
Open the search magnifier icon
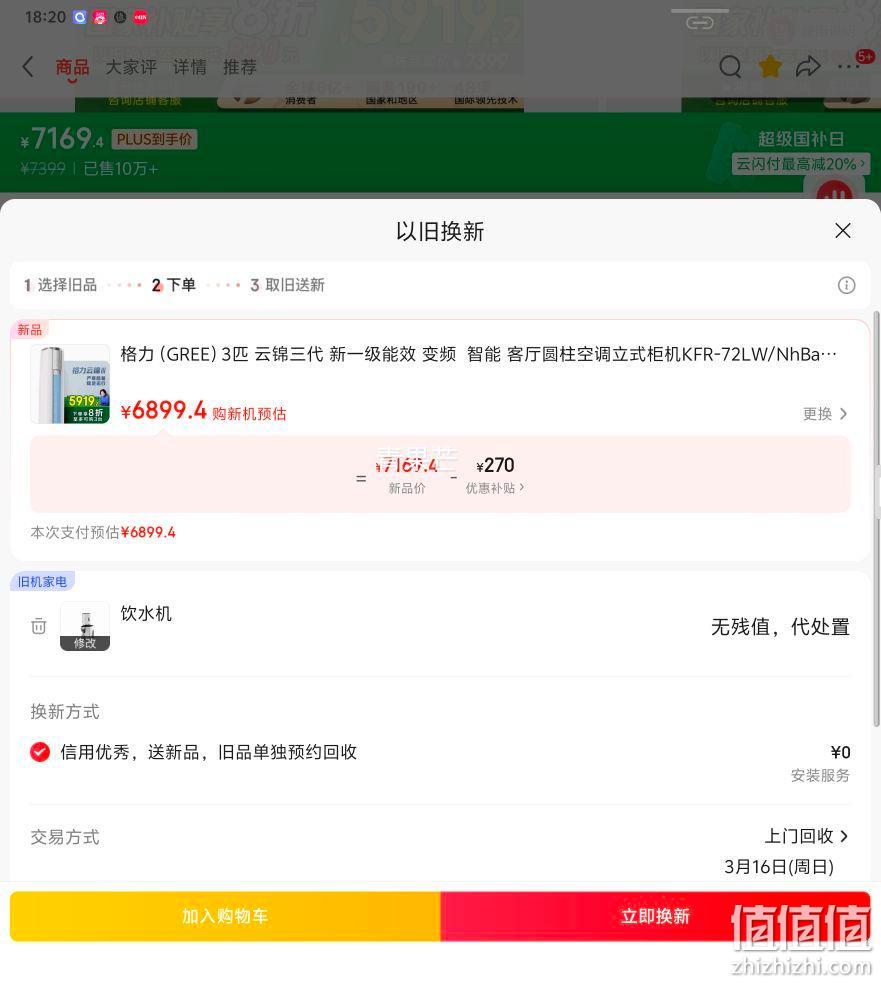pos(730,66)
